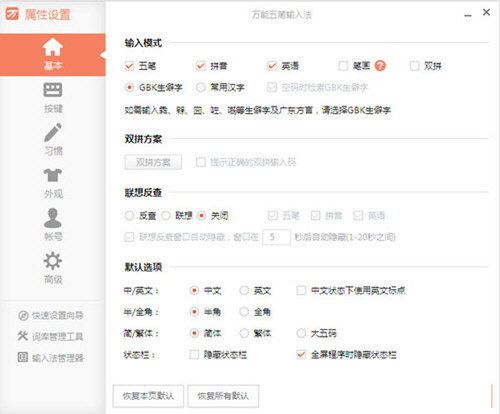Click the 联想反查 section heading
Screen dimensions: 500x414
tap(143, 192)
